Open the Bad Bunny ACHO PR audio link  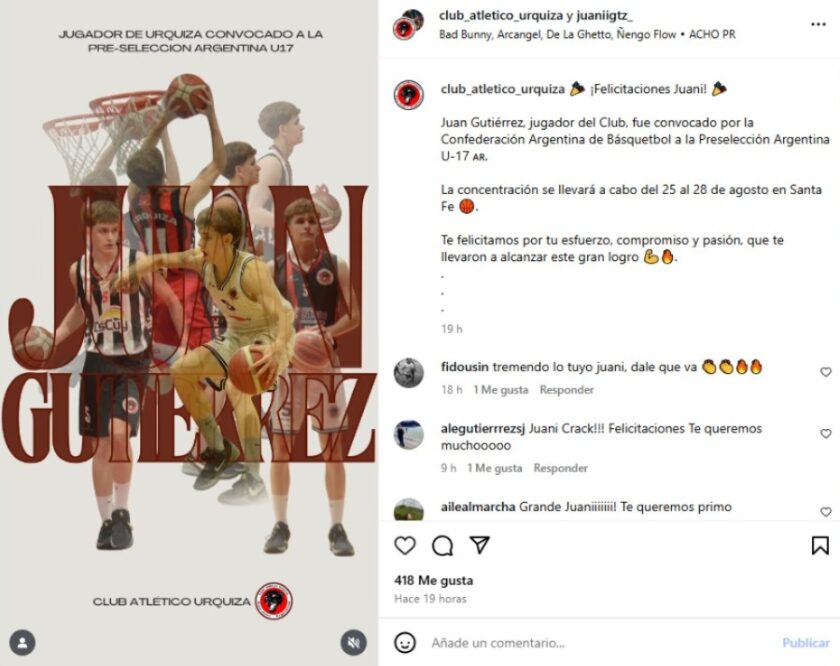click(587, 34)
